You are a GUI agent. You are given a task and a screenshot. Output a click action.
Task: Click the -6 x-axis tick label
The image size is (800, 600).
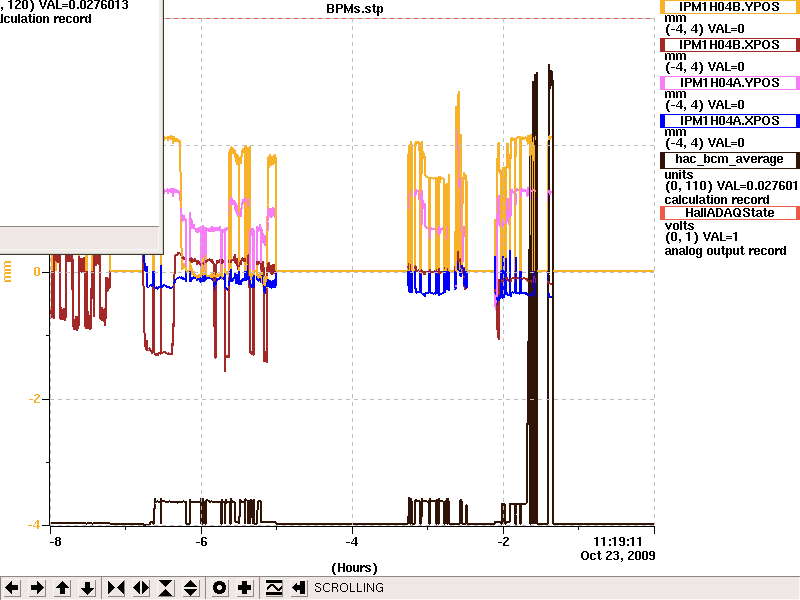(202, 542)
